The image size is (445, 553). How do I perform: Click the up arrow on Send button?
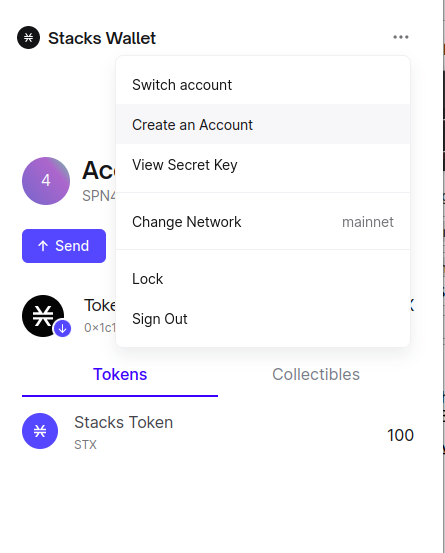[x=43, y=246]
